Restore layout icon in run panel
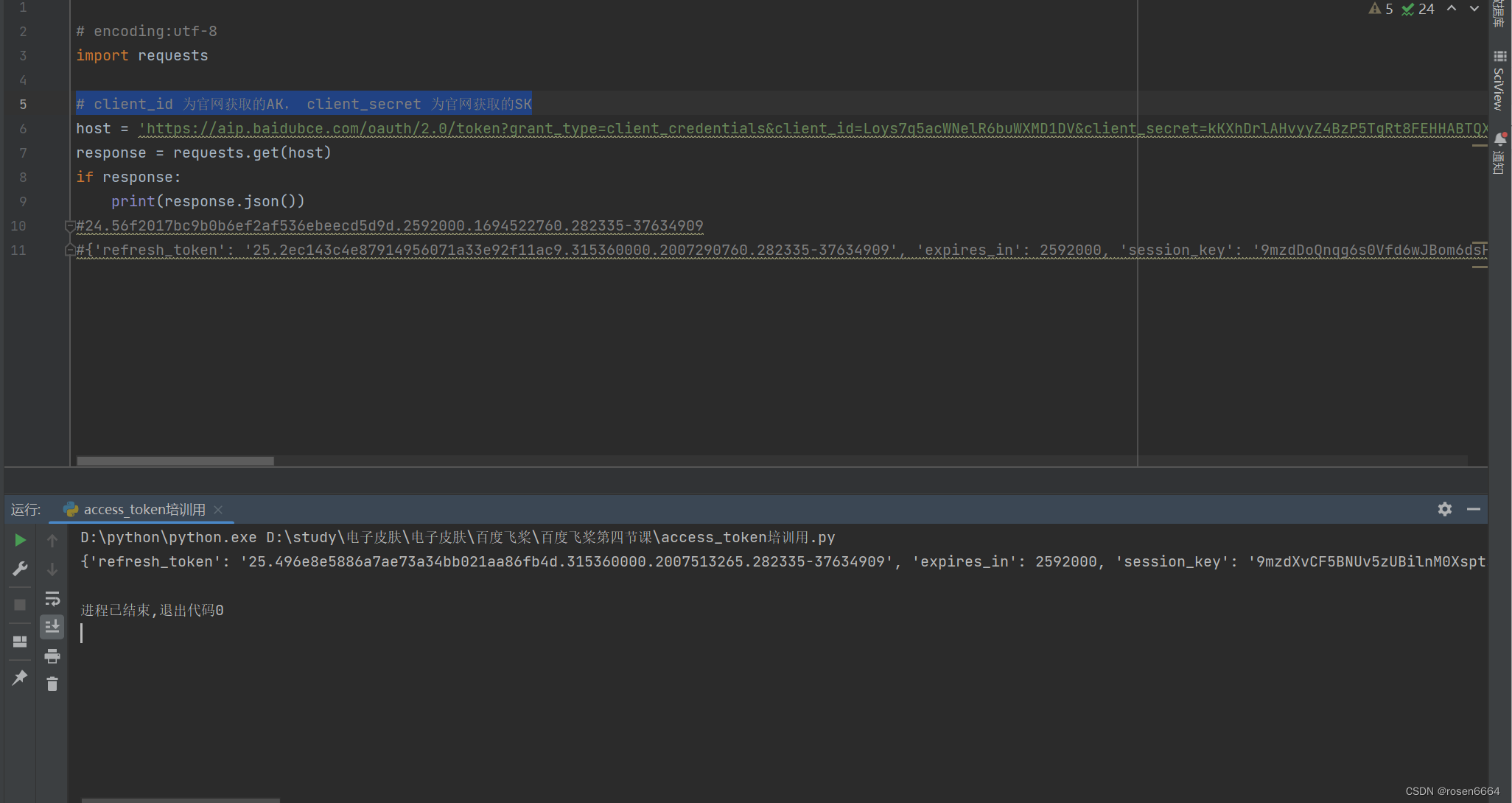 pos(20,642)
